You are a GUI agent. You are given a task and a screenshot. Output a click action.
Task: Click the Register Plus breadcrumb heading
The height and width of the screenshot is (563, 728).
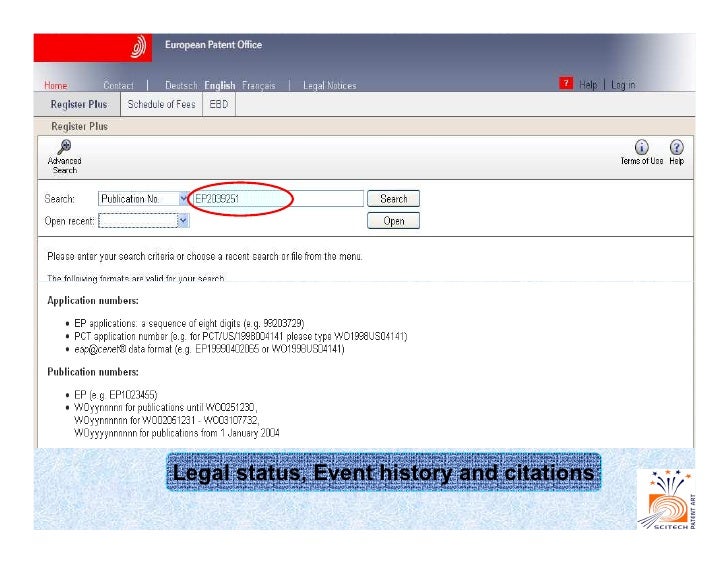click(79, 126)
